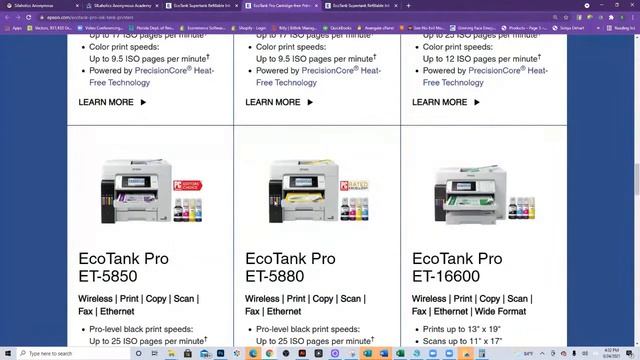Click the PC Rated Excellent badge
Viewport: 640px width, 360px height.
tap(354, 185)
